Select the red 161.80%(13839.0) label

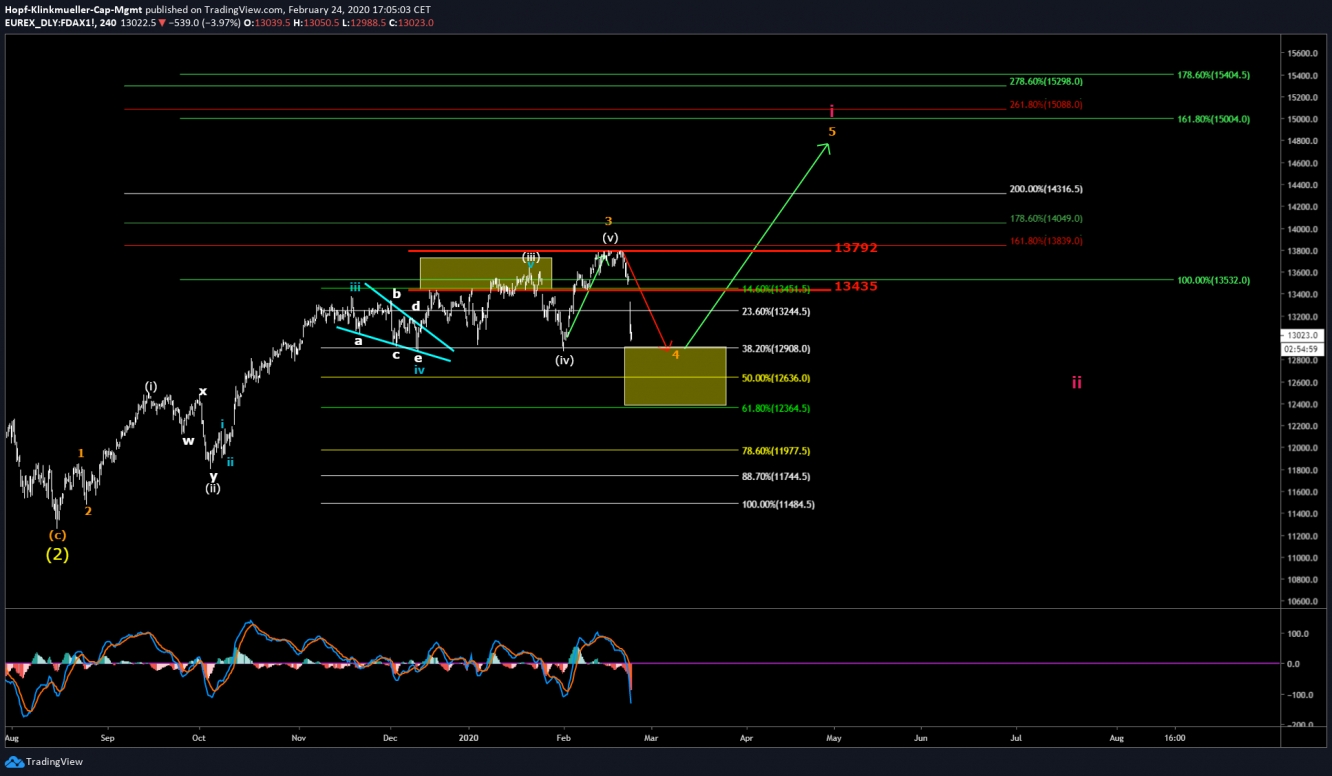[x=1046, y=241]
